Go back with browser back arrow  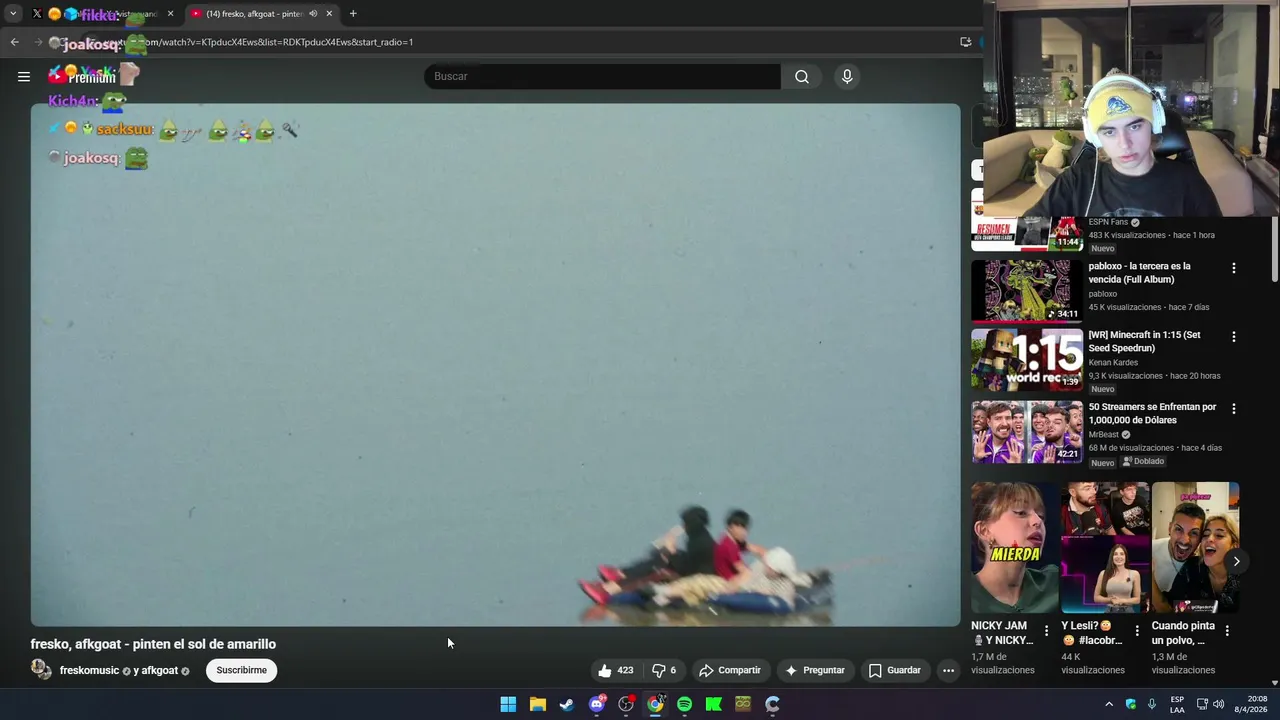pos(14,42)
